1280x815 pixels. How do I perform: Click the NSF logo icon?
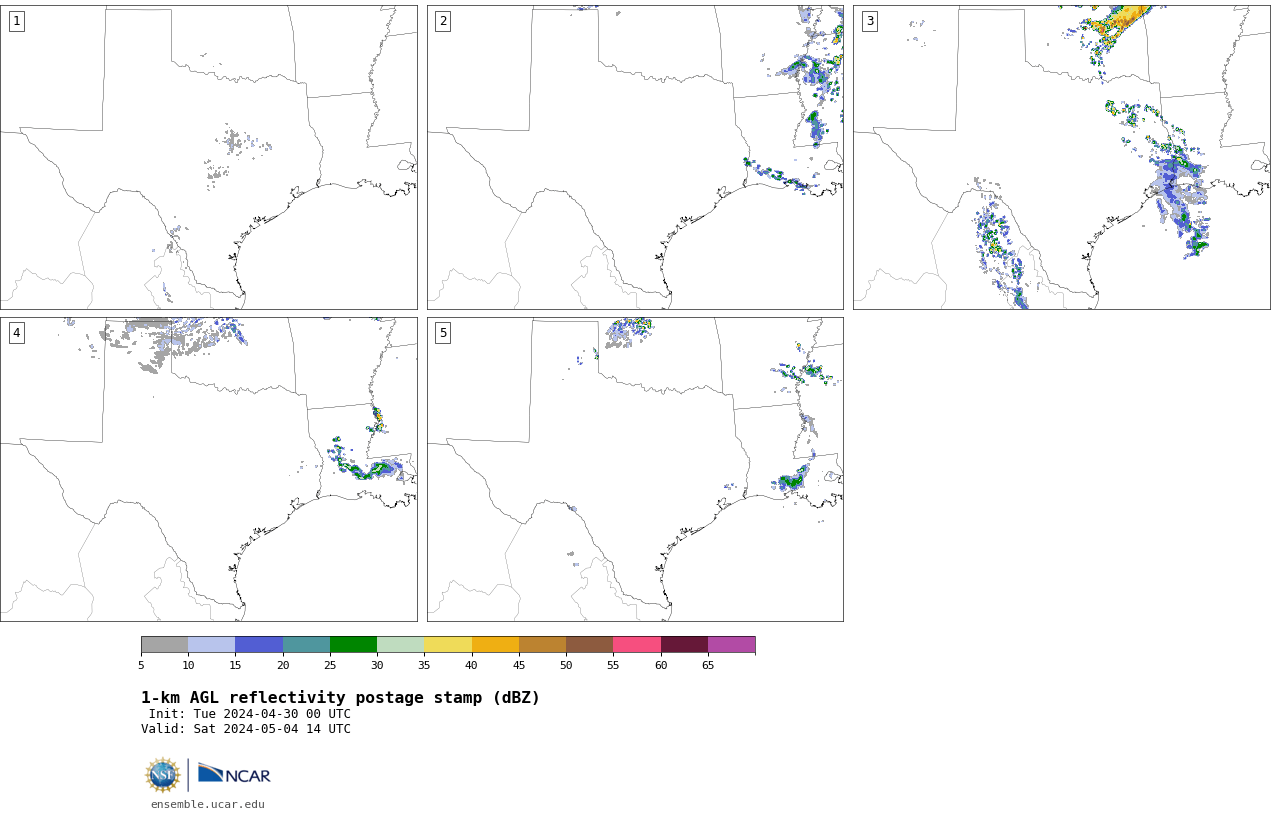[x=163, y=775]
